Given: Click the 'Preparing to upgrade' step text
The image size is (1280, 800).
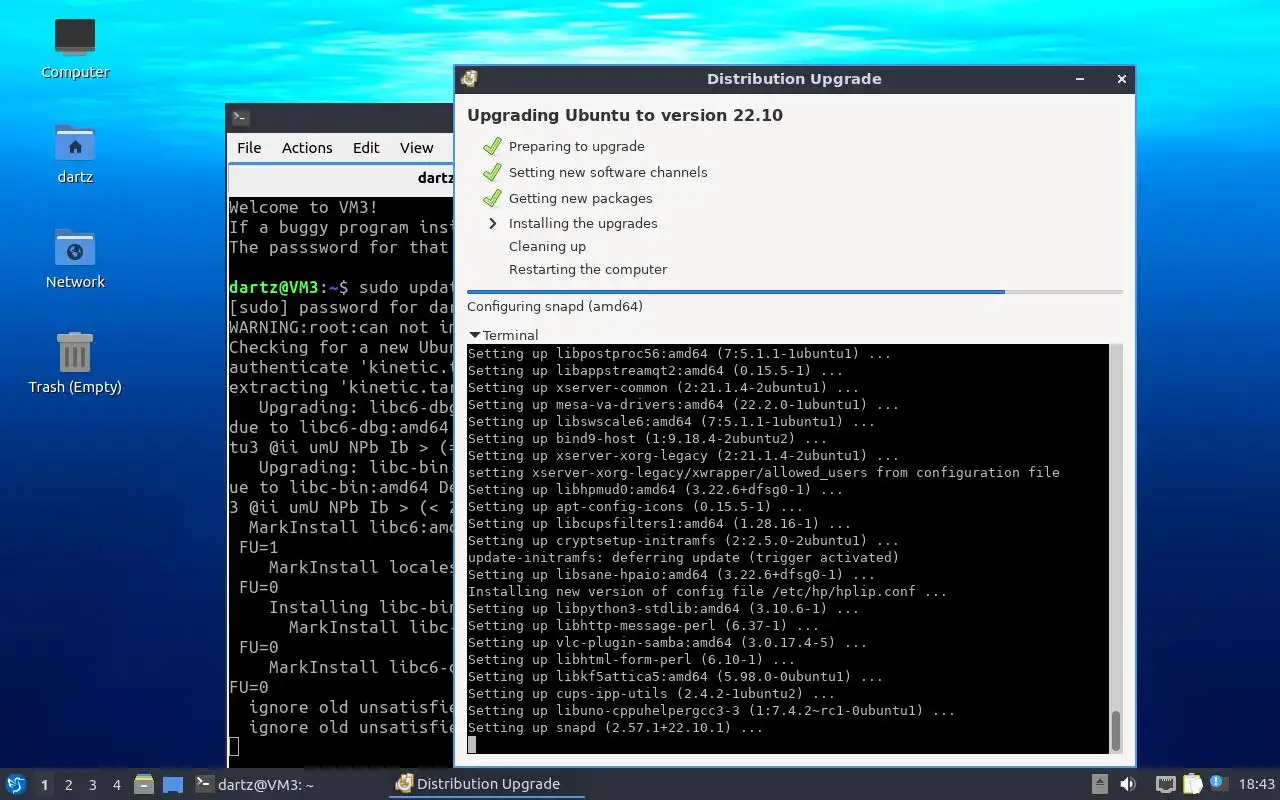Looking at the screenshot, I should pos(577,146).
